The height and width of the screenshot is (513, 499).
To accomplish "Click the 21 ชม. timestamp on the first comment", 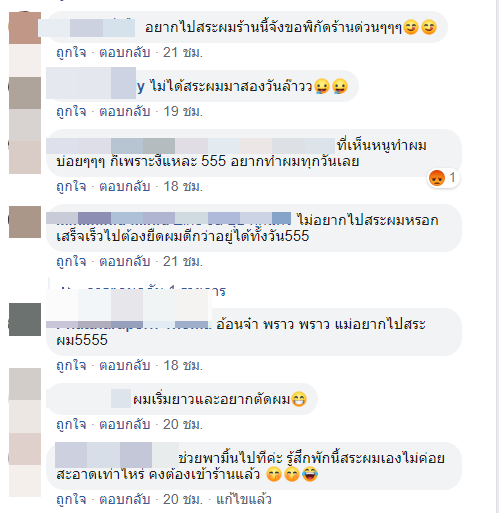I will [x=183, y=53].
